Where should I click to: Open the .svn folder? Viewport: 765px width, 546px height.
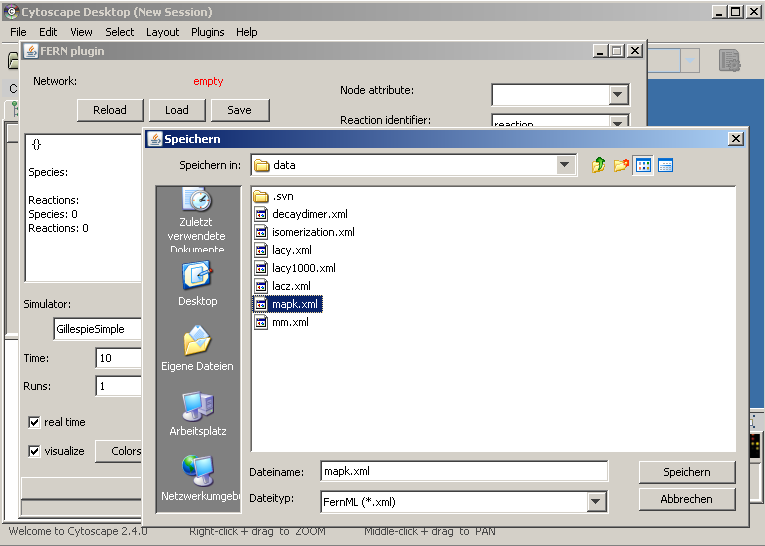274,196
